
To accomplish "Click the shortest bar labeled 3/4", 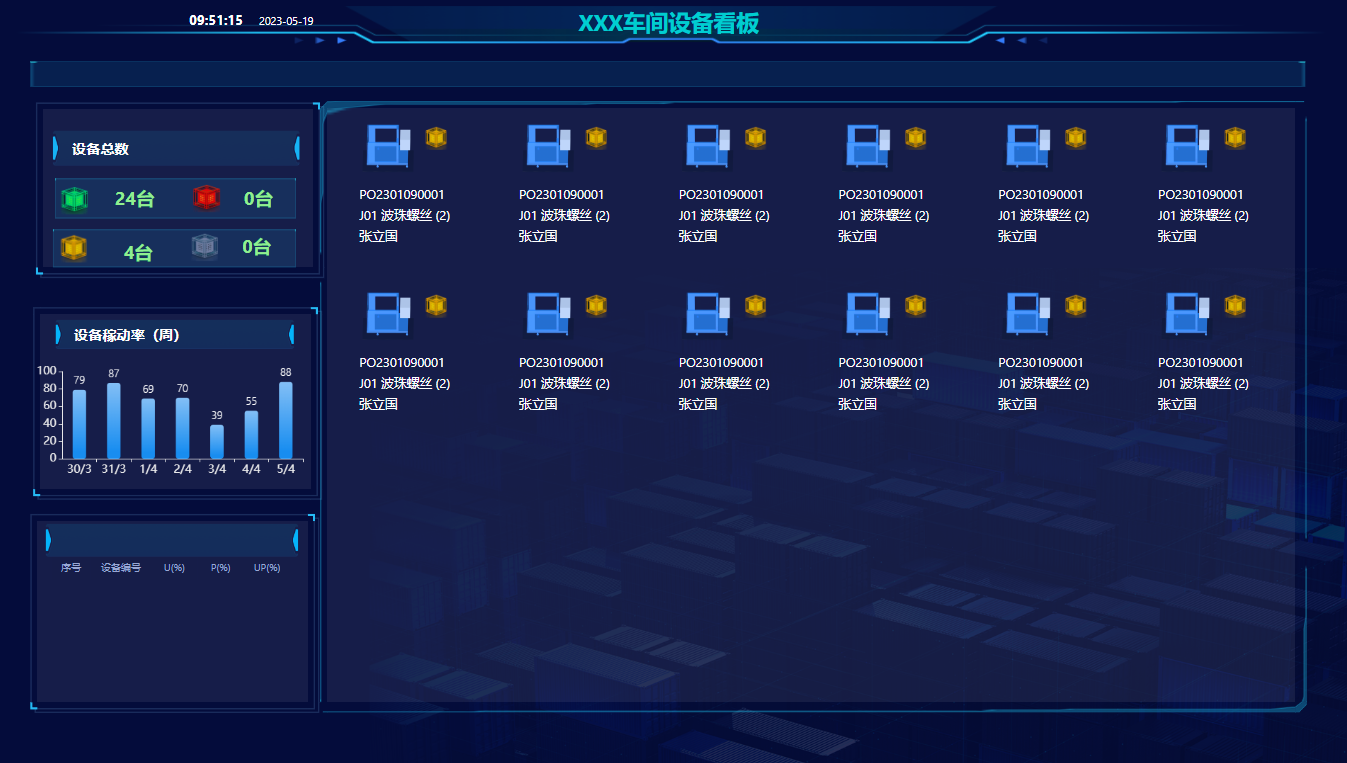I will 217,441.
